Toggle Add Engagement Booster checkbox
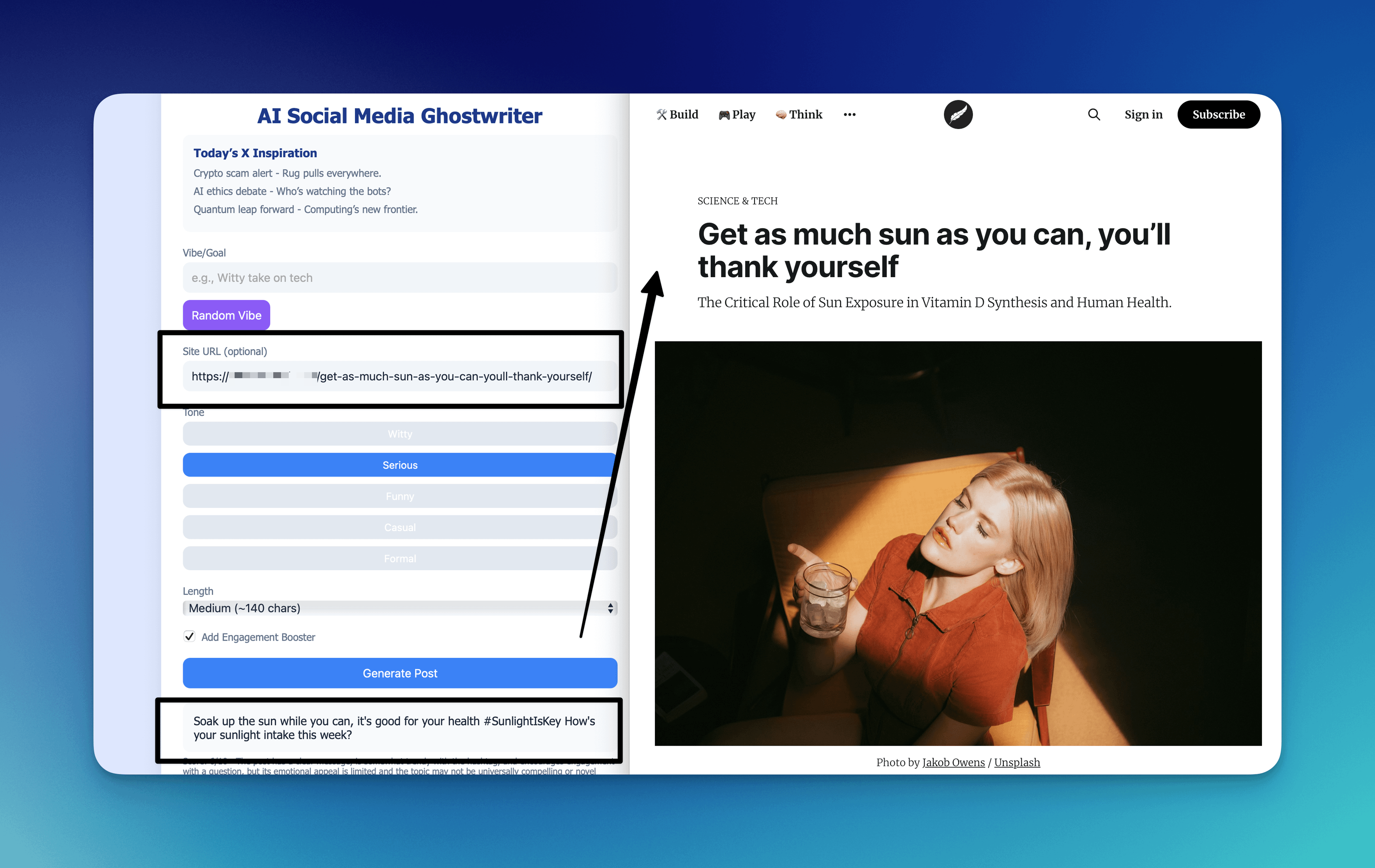Screen dimensions: 1375x868 click(x=189, y=636)
